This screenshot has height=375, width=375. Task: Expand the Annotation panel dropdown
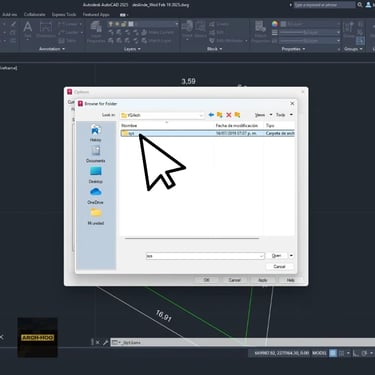pos(52,49)
